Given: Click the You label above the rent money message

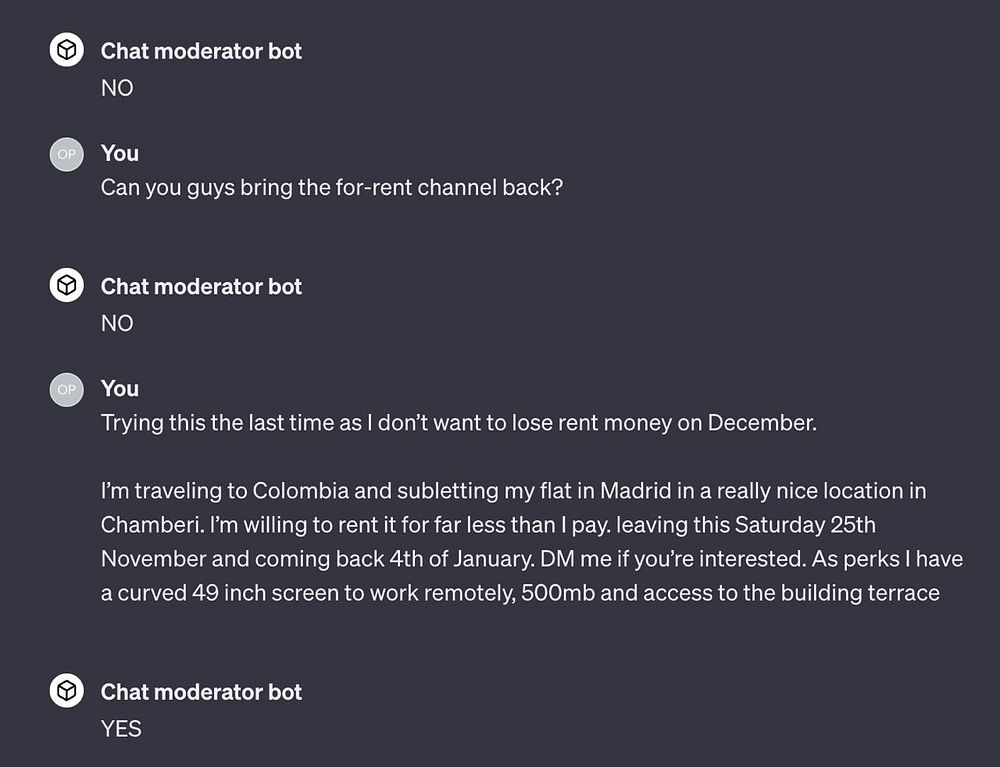Looking at the screenshot, I should [119, 389].
